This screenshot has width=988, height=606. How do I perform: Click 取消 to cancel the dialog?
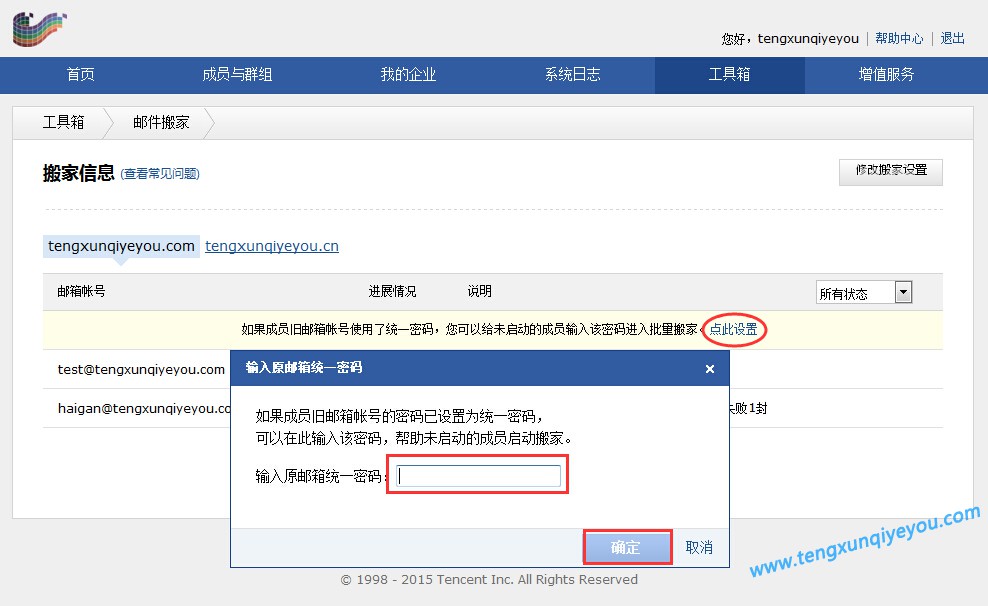pos(699,547)
